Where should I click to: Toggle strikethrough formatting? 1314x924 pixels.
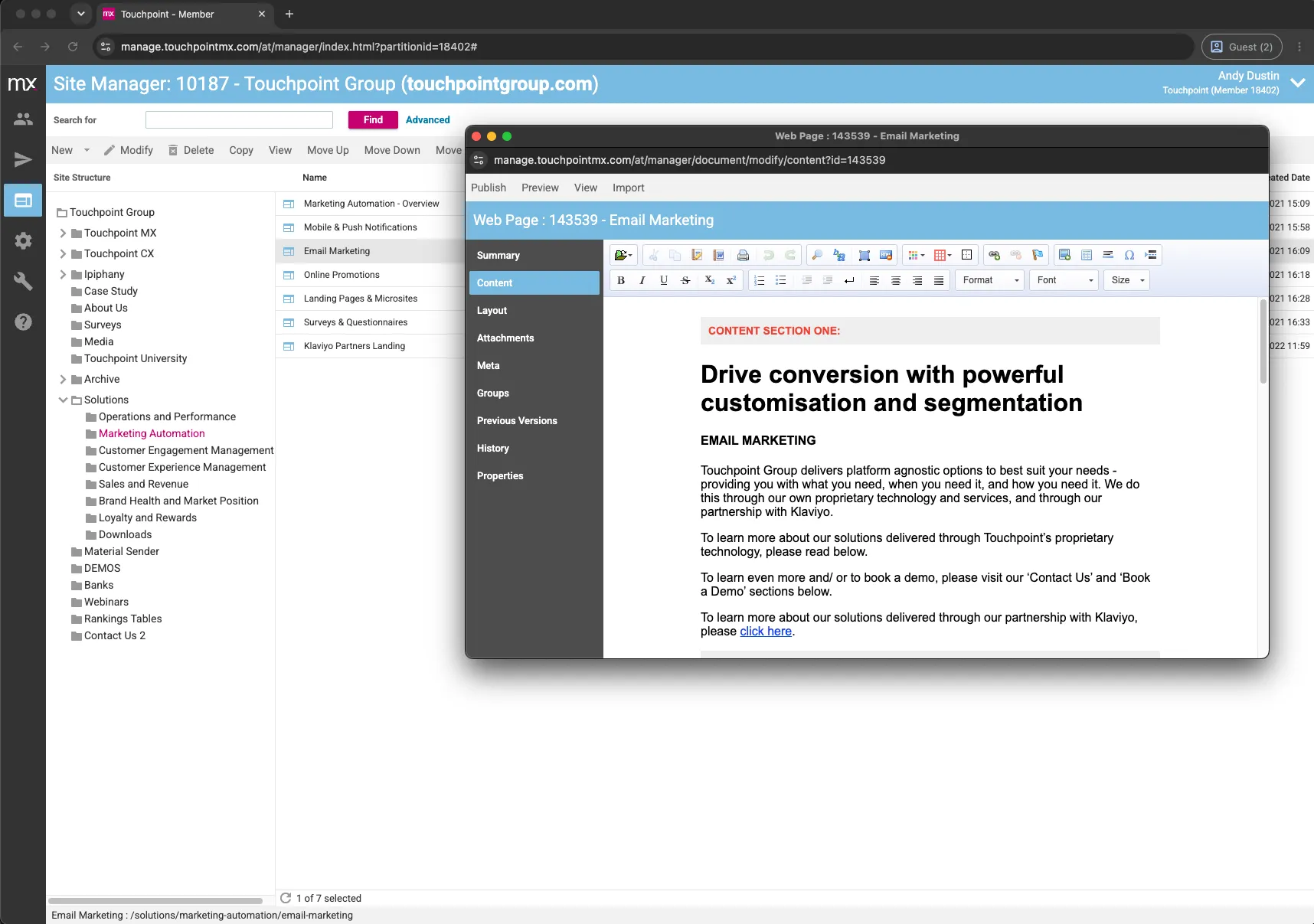coord(685,280)
